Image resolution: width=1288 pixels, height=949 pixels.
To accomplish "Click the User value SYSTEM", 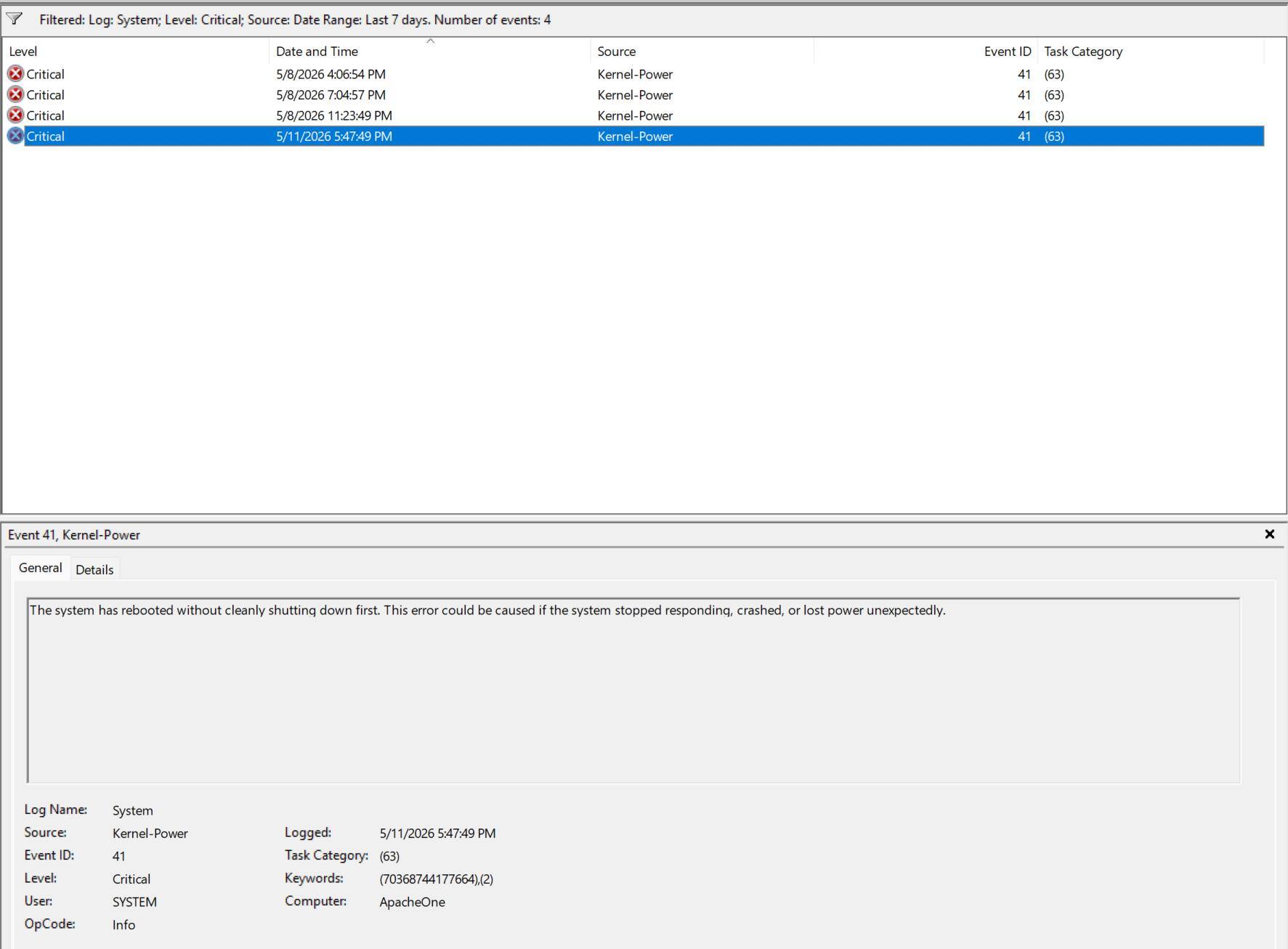I will [x=134, y=902].
